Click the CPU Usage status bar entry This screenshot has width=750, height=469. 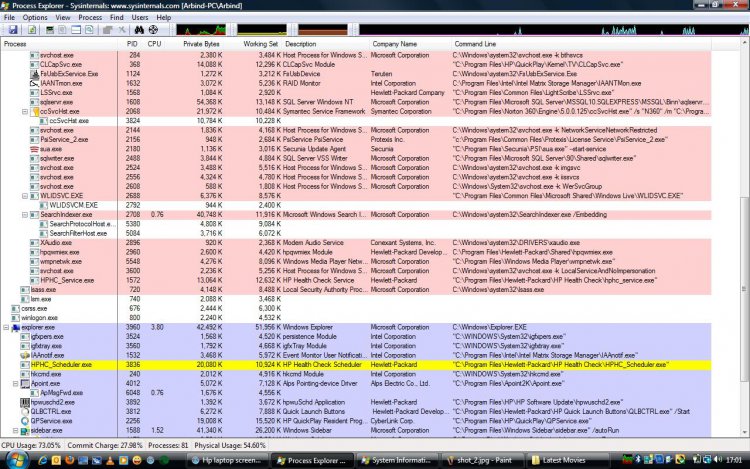pyautogui.click(x=31, y=445)
